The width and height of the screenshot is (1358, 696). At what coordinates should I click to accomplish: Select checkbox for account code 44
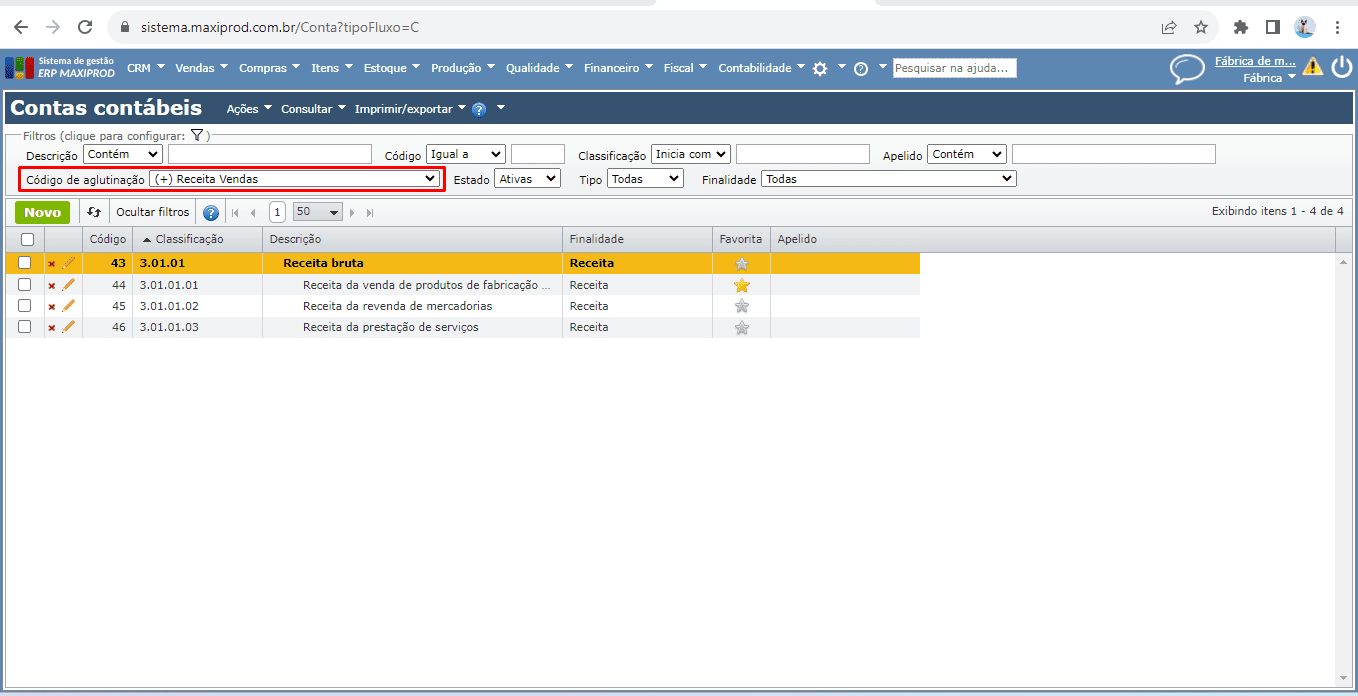[x=25, y=285]
